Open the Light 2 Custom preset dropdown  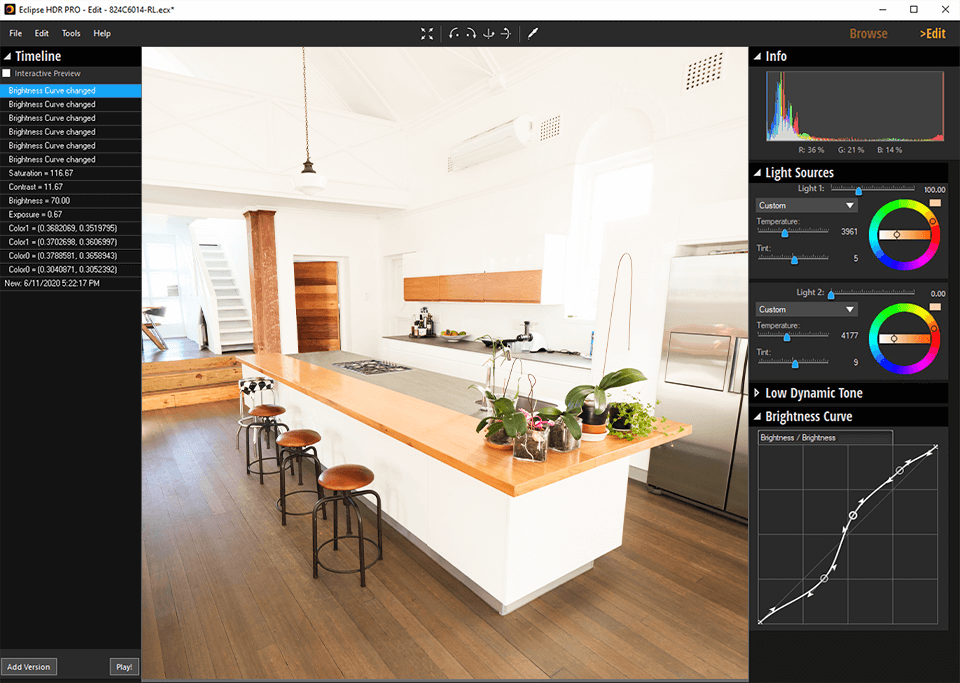pyautogui.click(x=806, y=310)
